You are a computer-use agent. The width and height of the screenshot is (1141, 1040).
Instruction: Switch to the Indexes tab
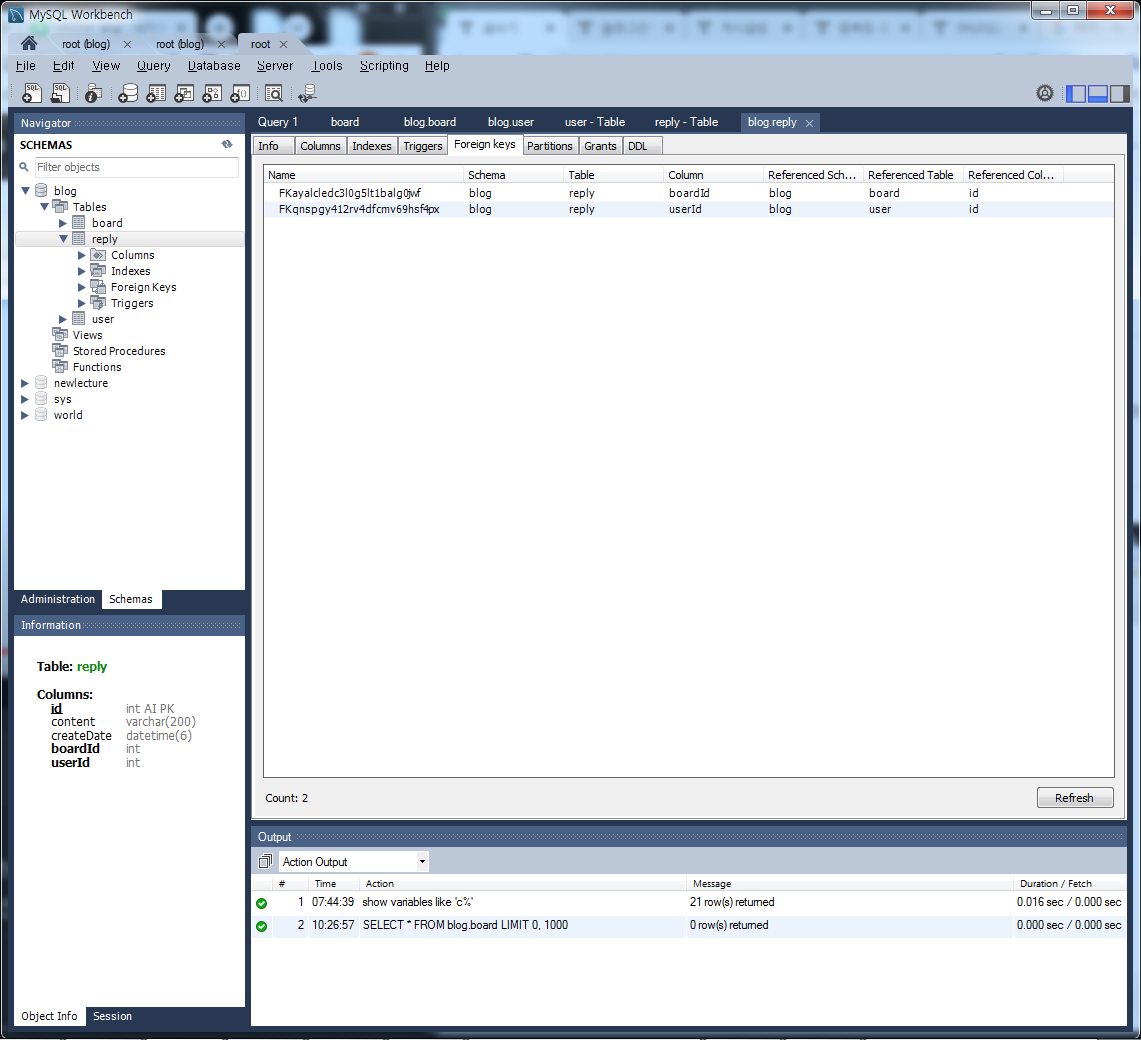click(372, 146)
